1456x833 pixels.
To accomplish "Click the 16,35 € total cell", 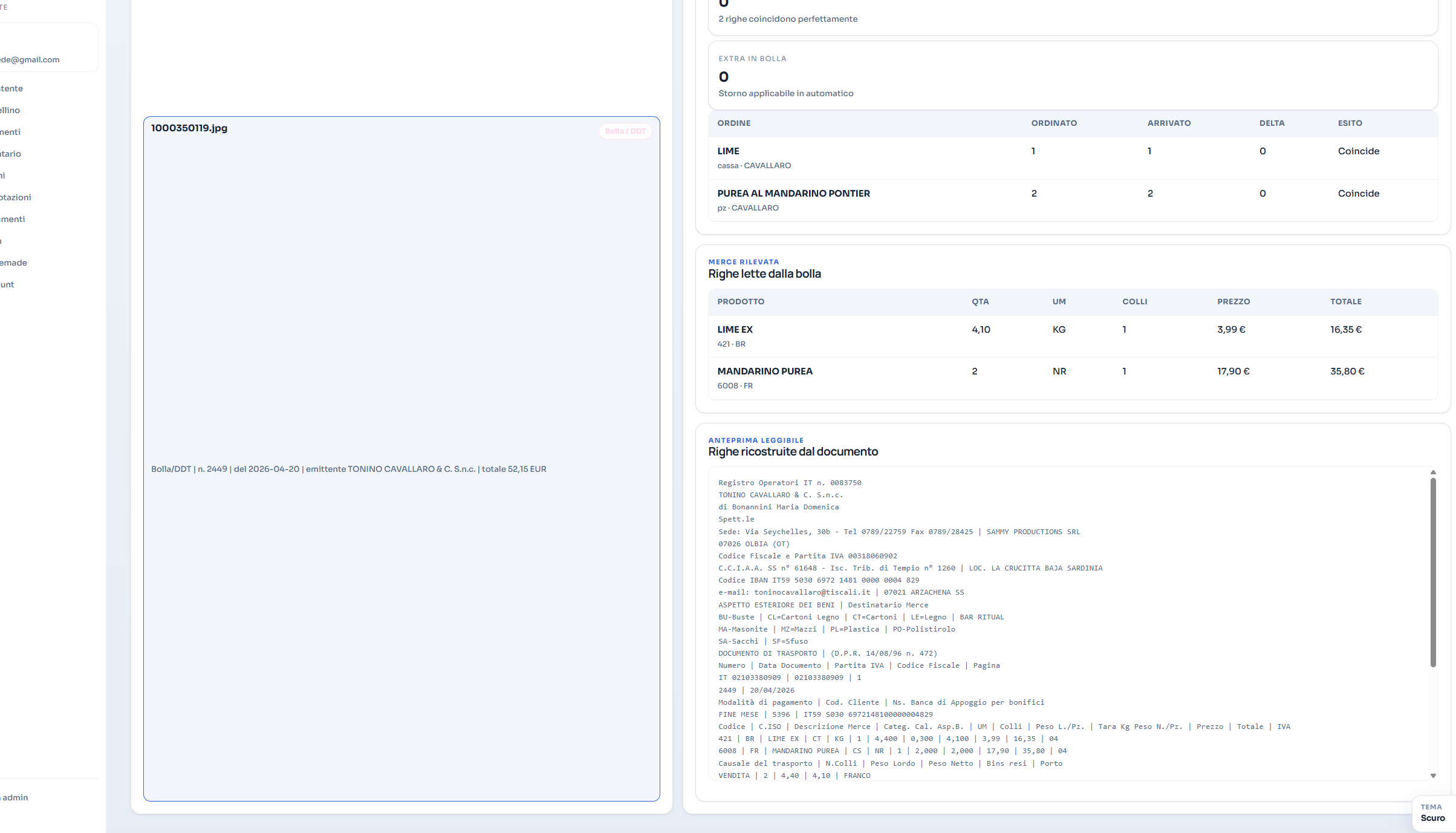I will point(1345,329).
